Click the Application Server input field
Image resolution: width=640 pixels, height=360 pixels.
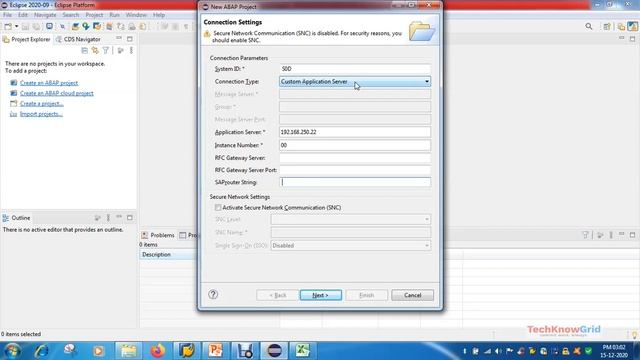[355, 132]
